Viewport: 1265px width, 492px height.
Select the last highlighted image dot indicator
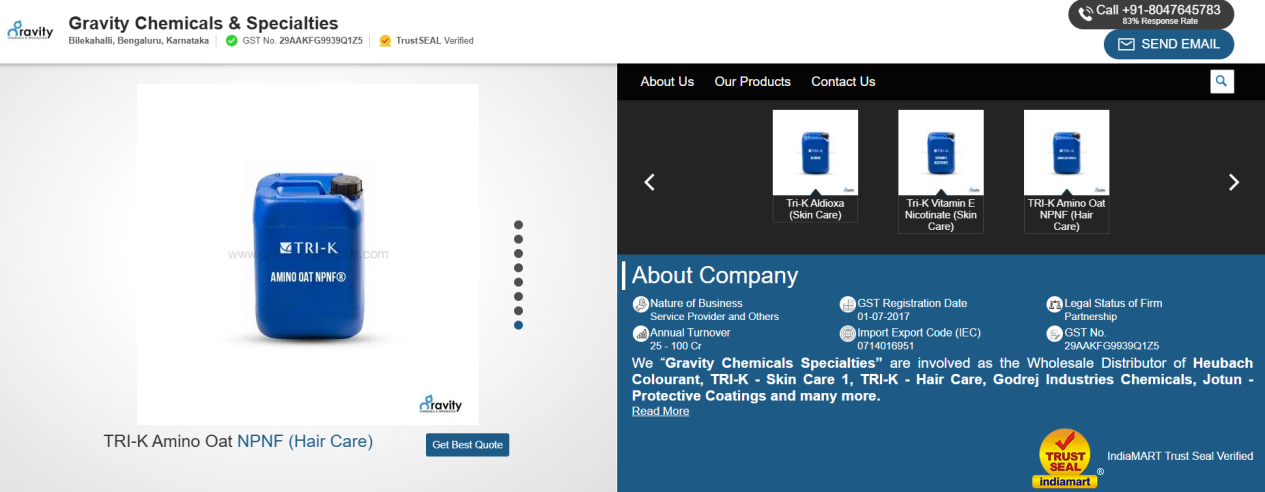point(518,325)
